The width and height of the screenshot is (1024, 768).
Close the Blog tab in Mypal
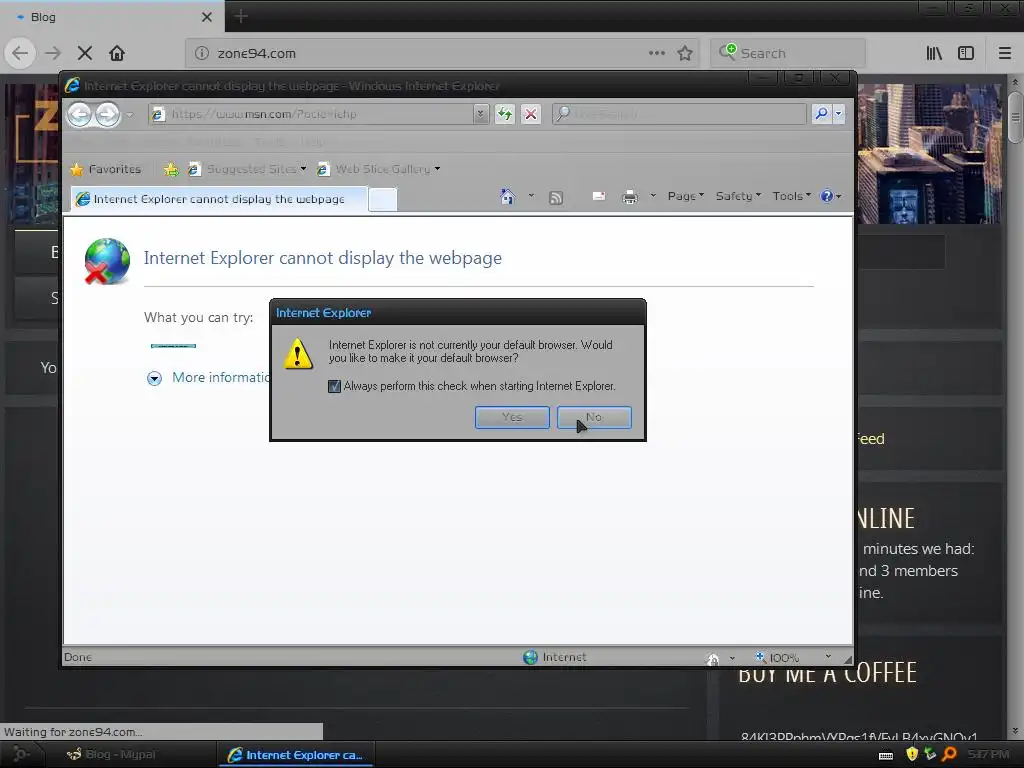[206, 17]
